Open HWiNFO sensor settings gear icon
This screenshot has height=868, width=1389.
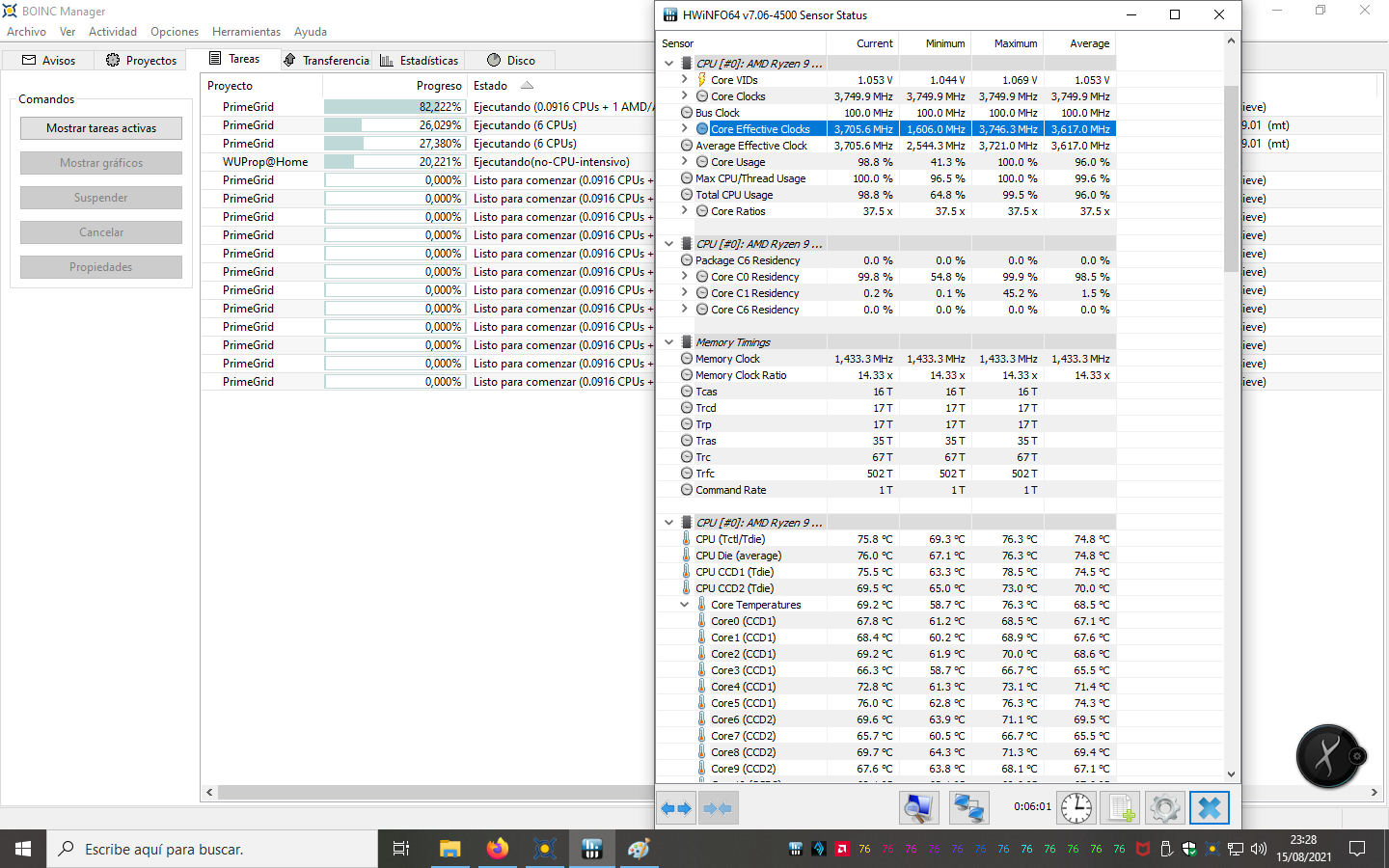pos(1164,808)
